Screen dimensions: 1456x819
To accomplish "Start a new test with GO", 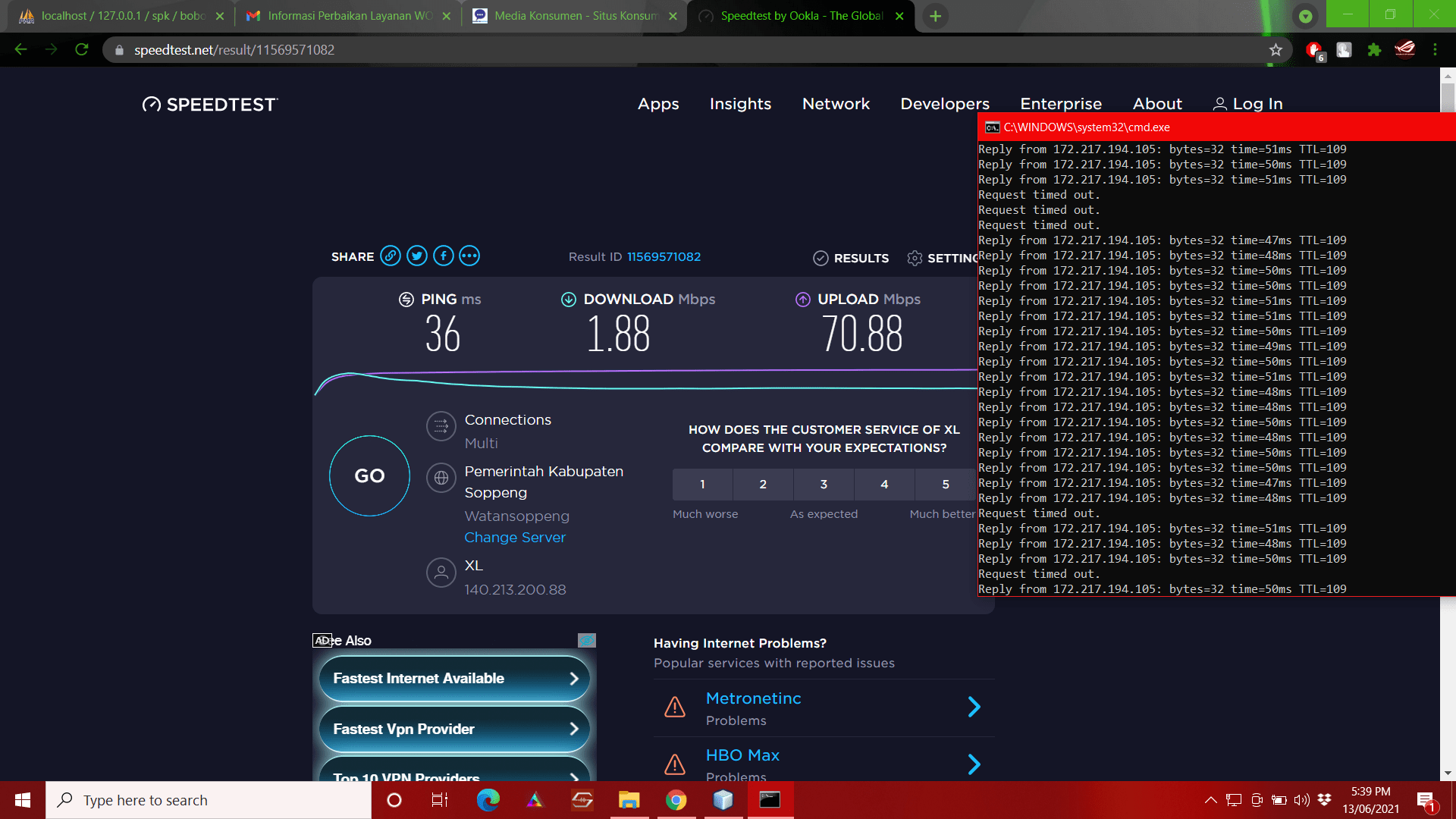I will (369, 476).
